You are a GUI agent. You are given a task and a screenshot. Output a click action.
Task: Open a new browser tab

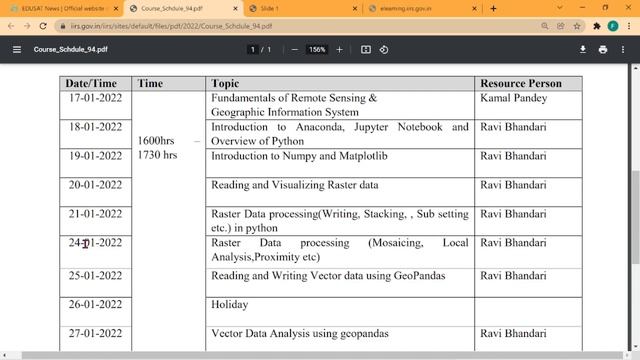click(493, 8)
